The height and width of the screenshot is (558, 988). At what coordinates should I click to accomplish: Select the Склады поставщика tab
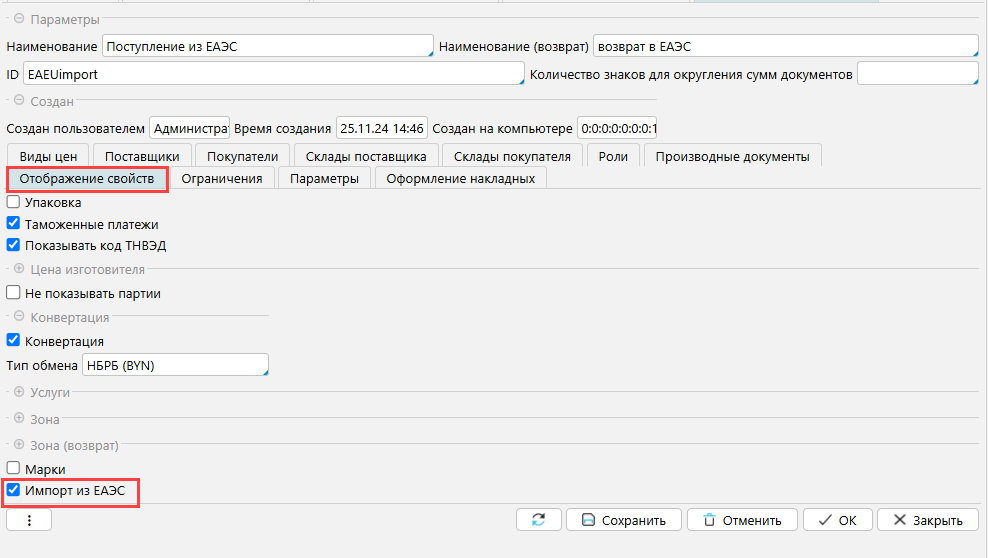point(366,156)
